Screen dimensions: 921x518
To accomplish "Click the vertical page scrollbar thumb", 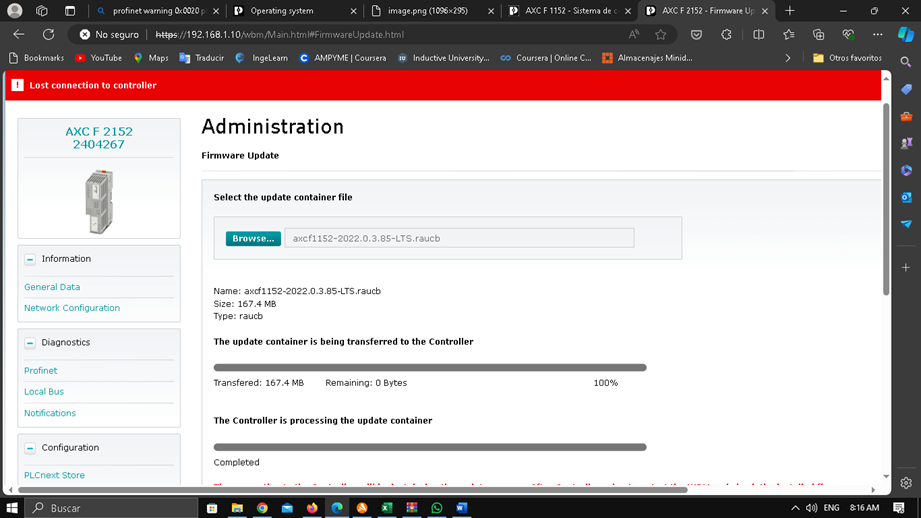I will 886,199.
